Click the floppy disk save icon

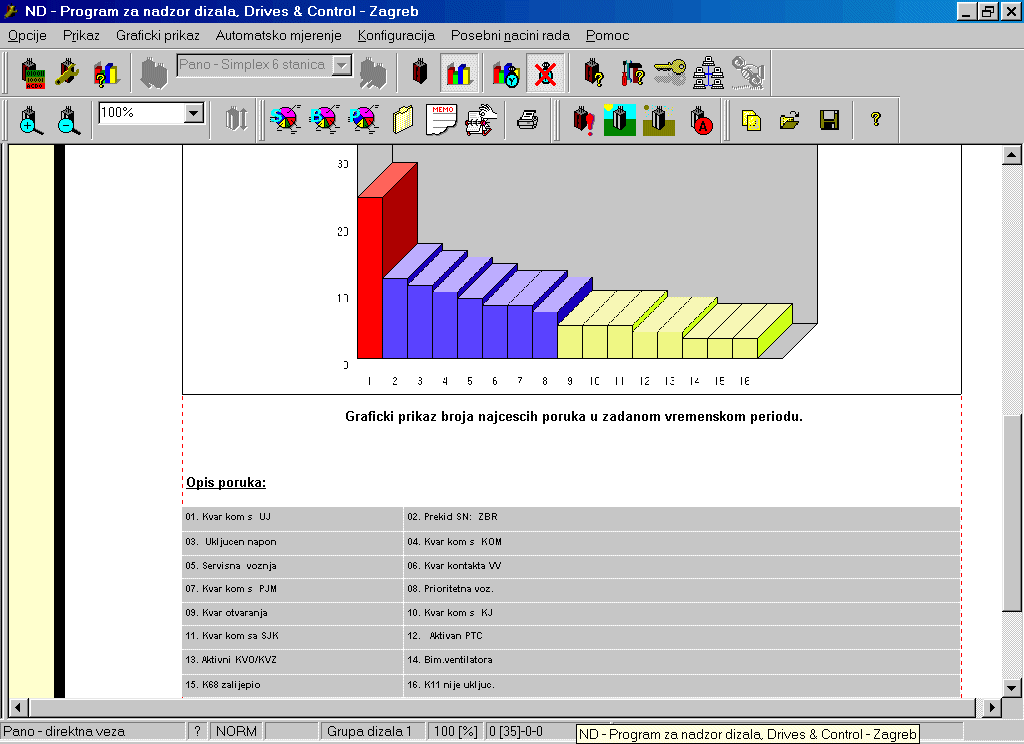pos(829,120)
